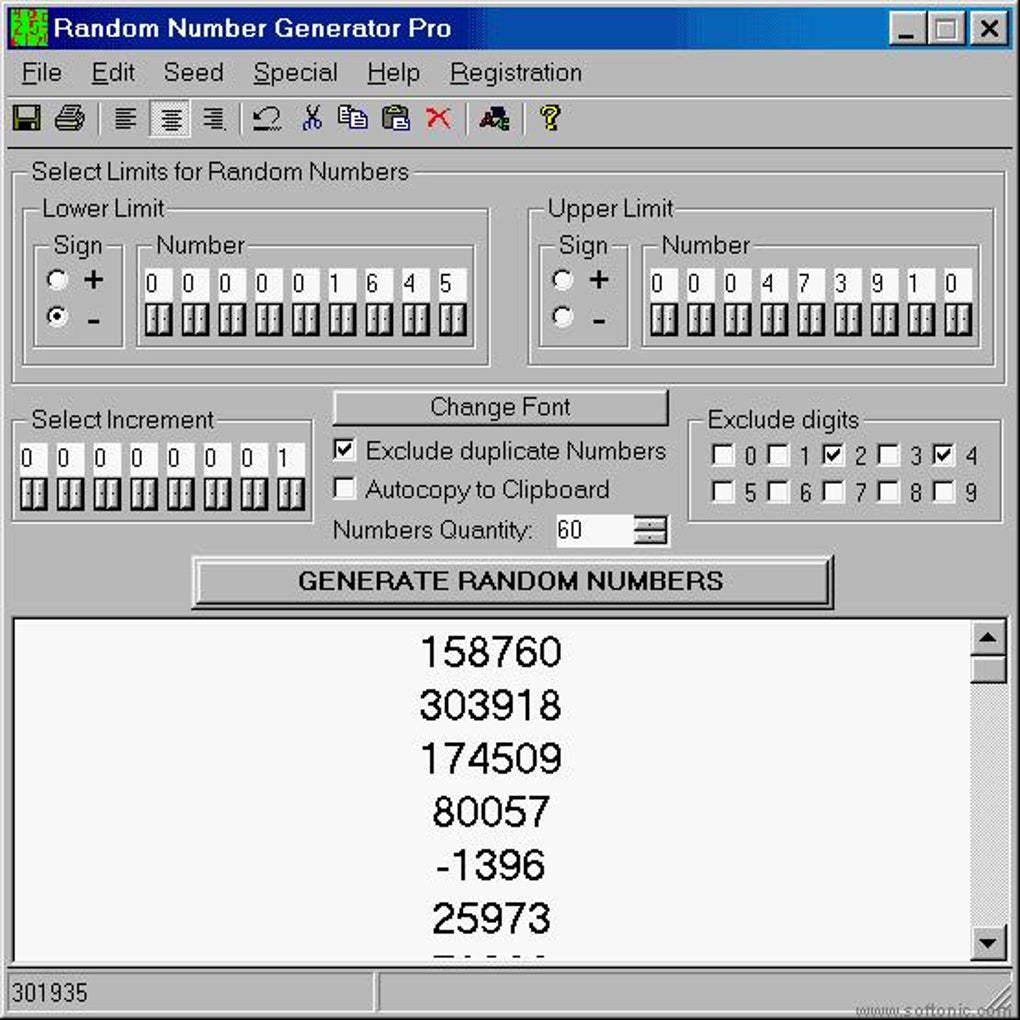Check exclude digit 8

[888, 492]
